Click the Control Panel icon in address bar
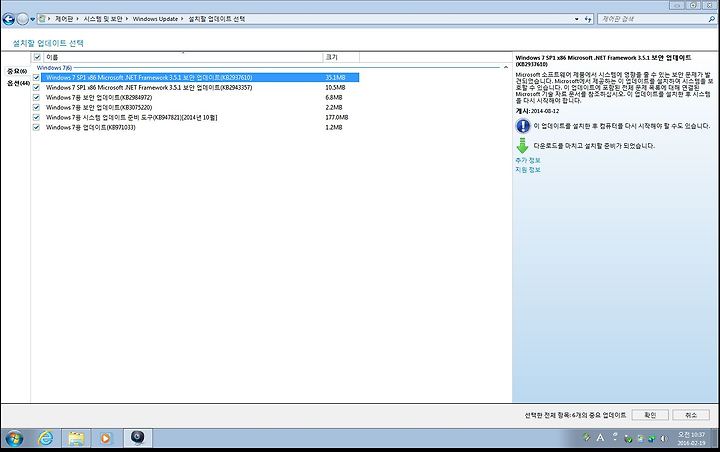The image size is (720, 452). coord(42,19)
